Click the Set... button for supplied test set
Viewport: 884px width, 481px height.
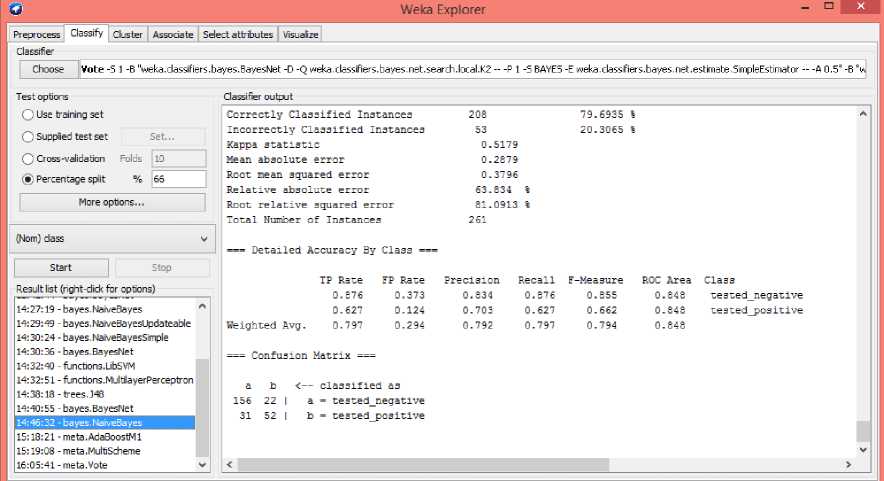163,136
